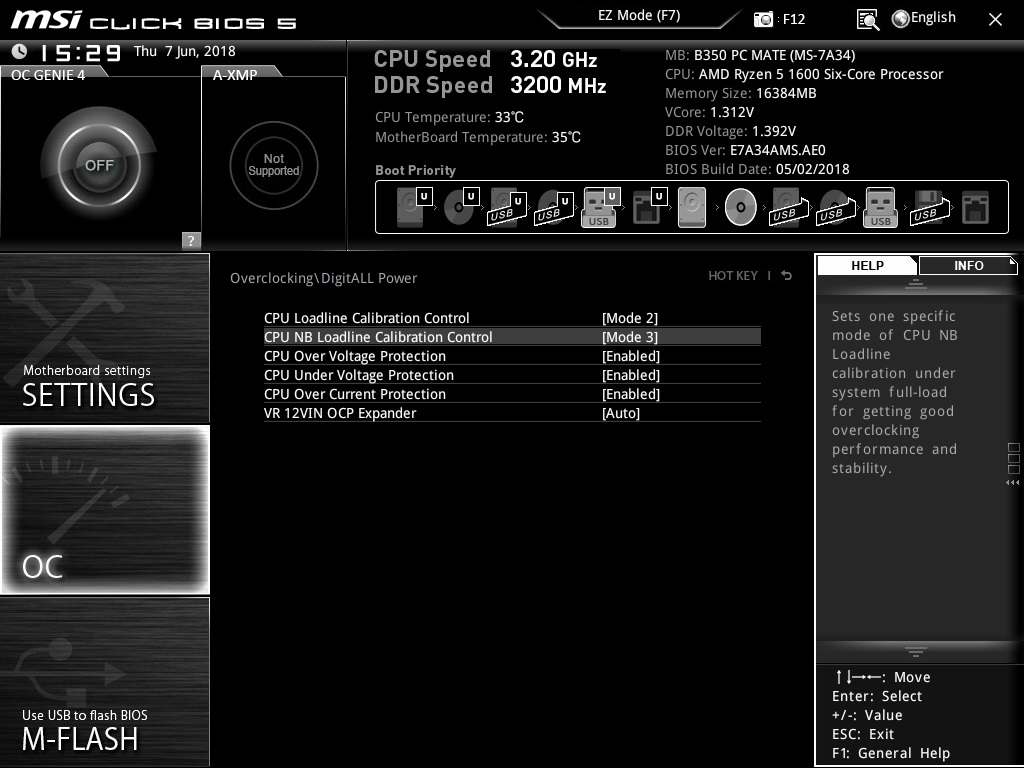Change CPU Over Current Protection [Enabled] value
1024x768 pixels.
631,394
